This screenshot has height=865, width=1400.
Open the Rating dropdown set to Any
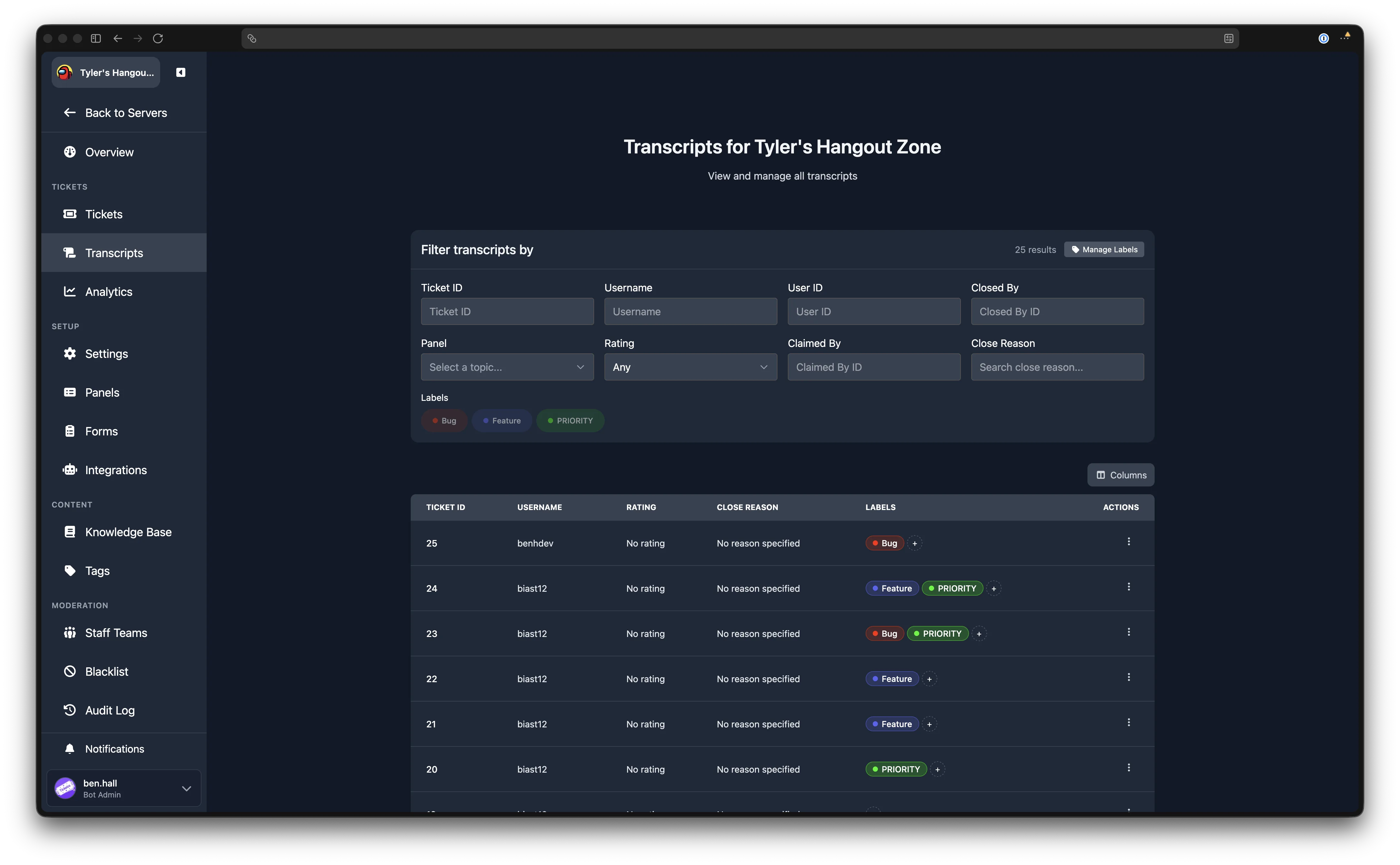point(690,367)
